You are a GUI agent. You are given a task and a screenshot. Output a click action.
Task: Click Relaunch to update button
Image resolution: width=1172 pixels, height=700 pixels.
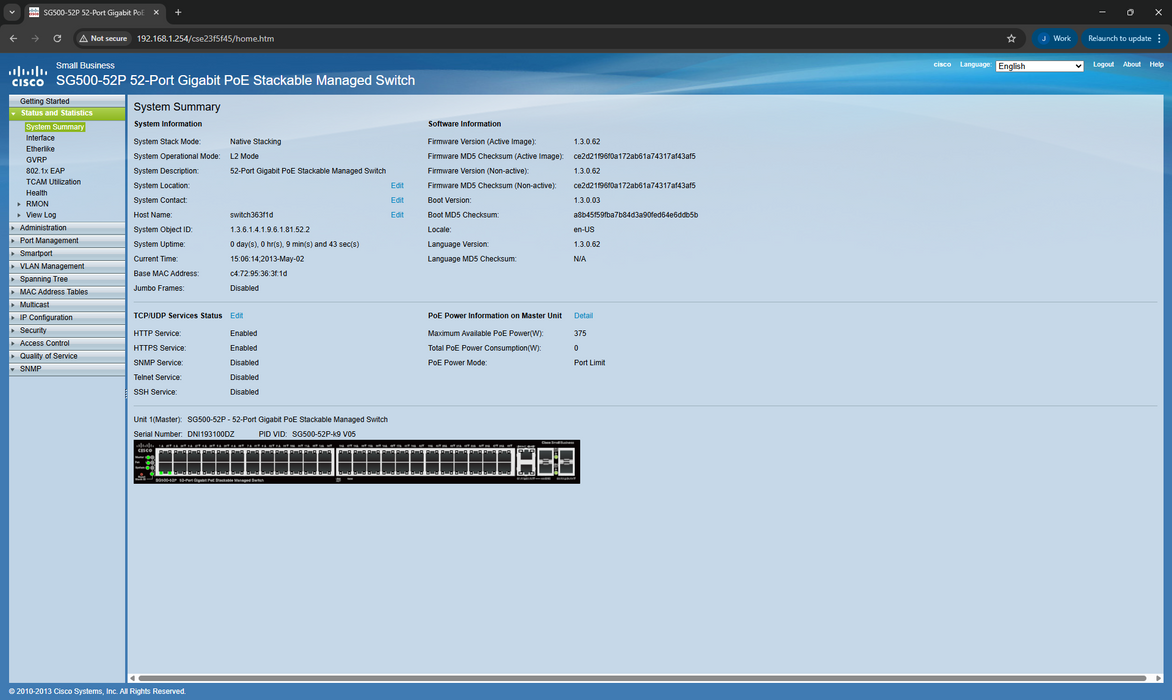pyautogui.click(x=1119, y=38)
